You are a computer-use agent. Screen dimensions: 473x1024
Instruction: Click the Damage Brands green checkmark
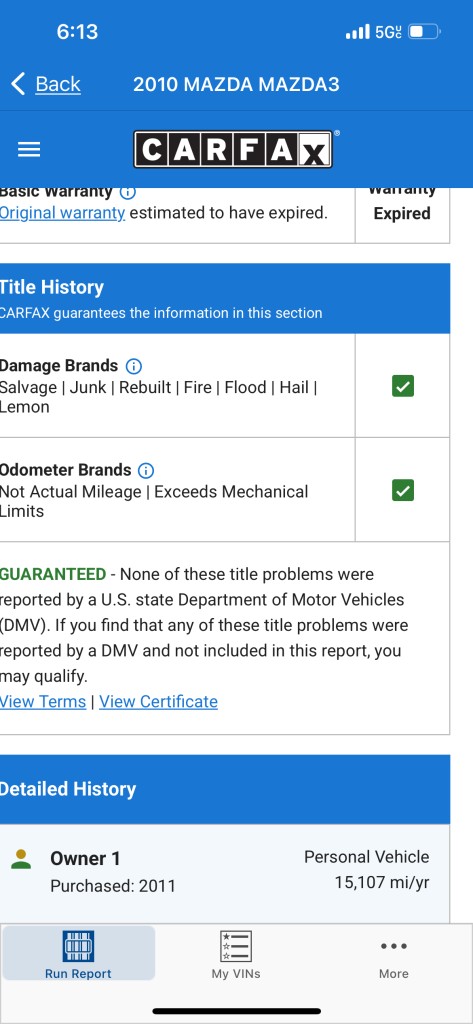point(403,387)
